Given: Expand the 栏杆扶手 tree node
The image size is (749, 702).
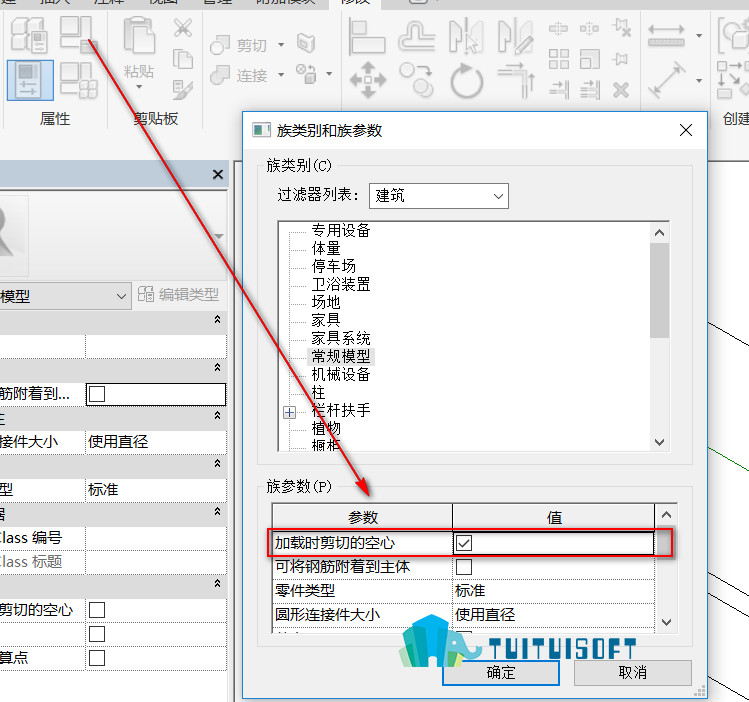Looking at the screenshot, I should tap(289, 412).
